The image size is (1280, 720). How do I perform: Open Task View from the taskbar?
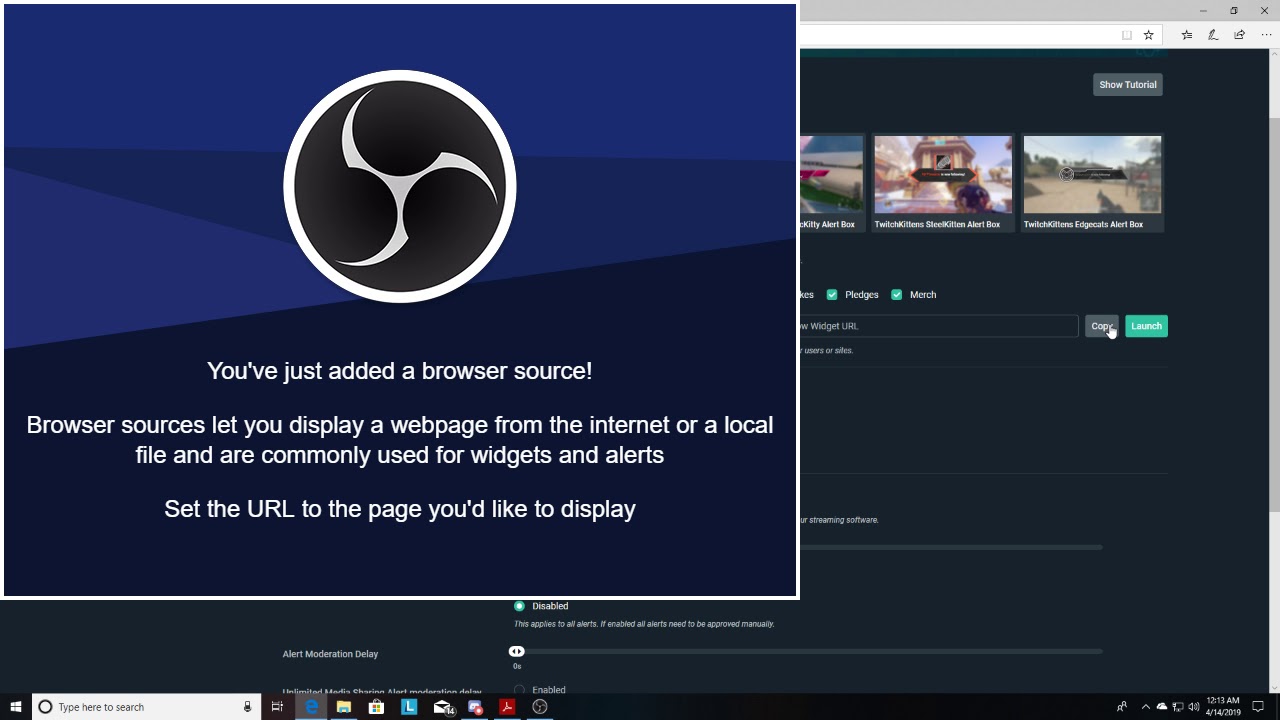click(x=278, y=707)
